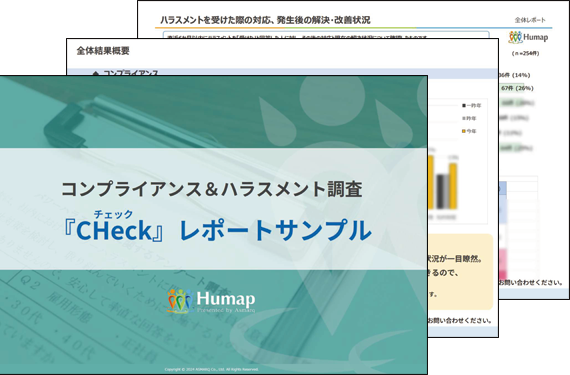Click the 全体結果概要 slide heading
This screenshot has width=570, height=375.
pos(103,51)
